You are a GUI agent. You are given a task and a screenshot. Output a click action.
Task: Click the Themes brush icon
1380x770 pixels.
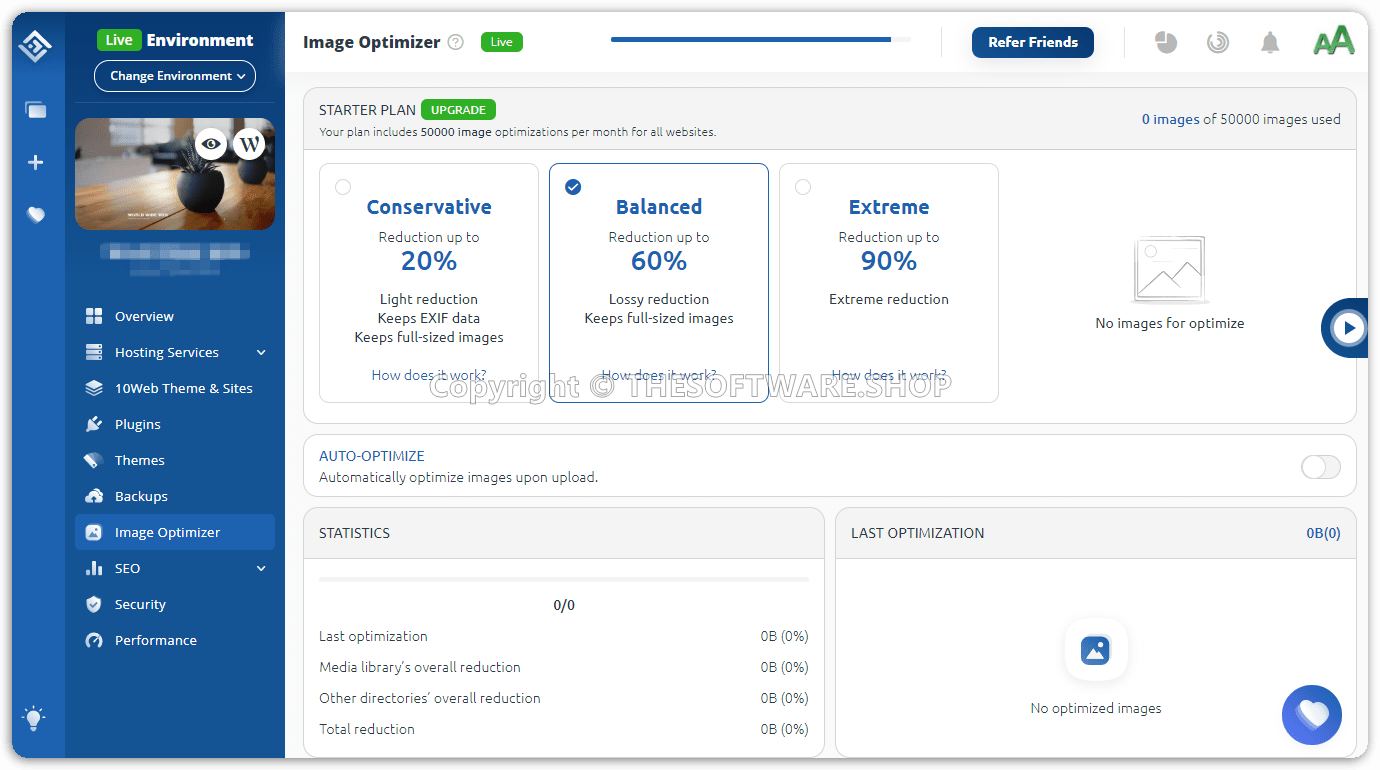[x=94, y=460]
